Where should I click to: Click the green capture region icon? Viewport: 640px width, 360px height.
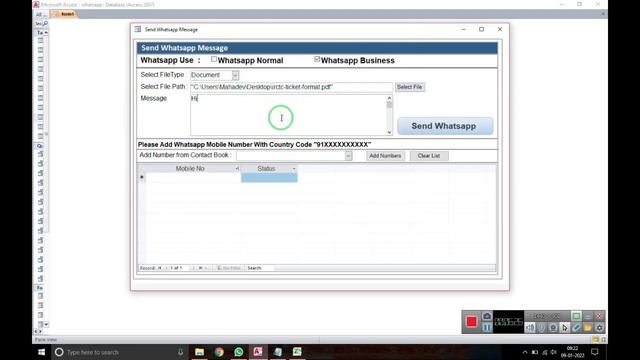[x=576, y=316]
